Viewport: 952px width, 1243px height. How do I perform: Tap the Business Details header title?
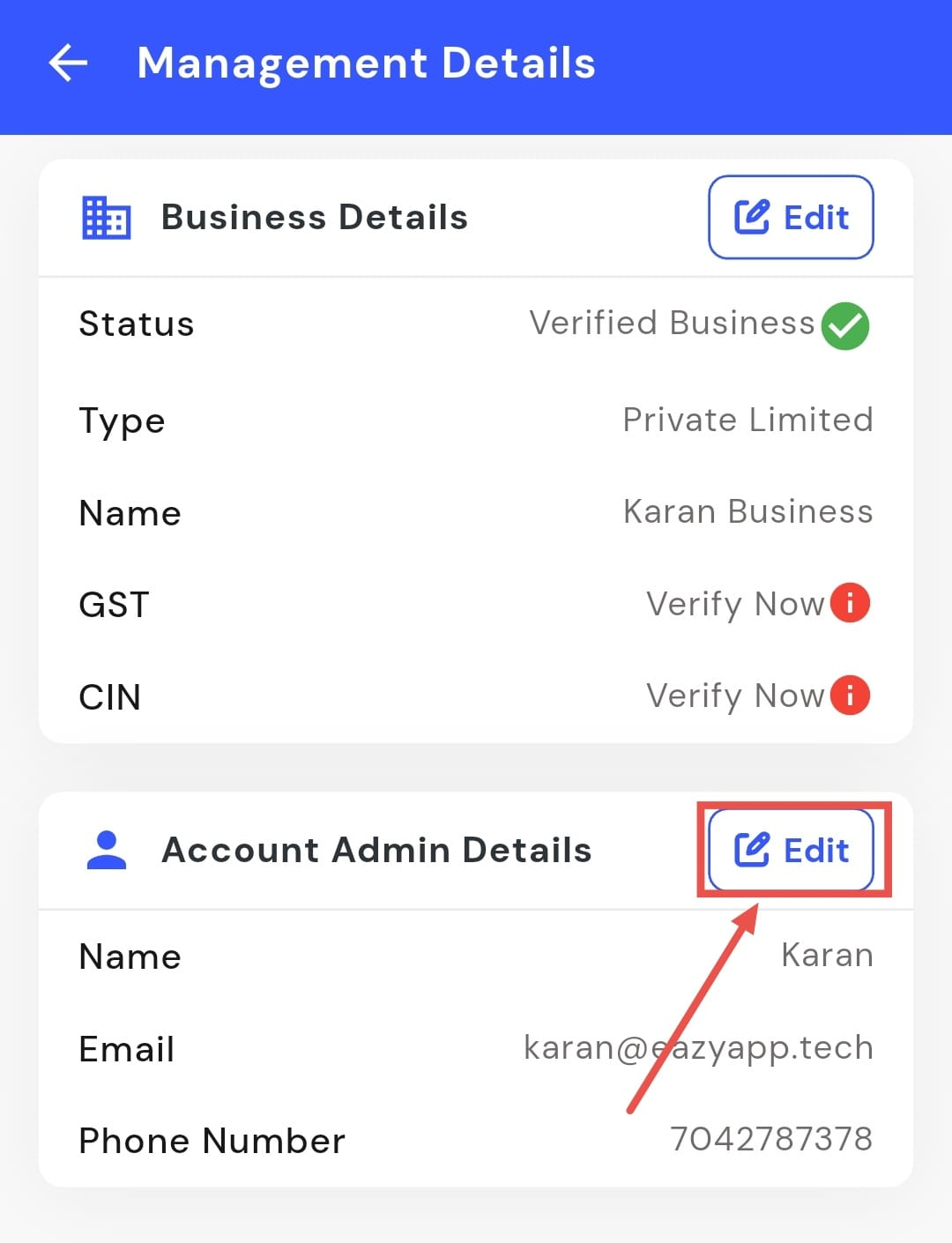click(314, 218)
